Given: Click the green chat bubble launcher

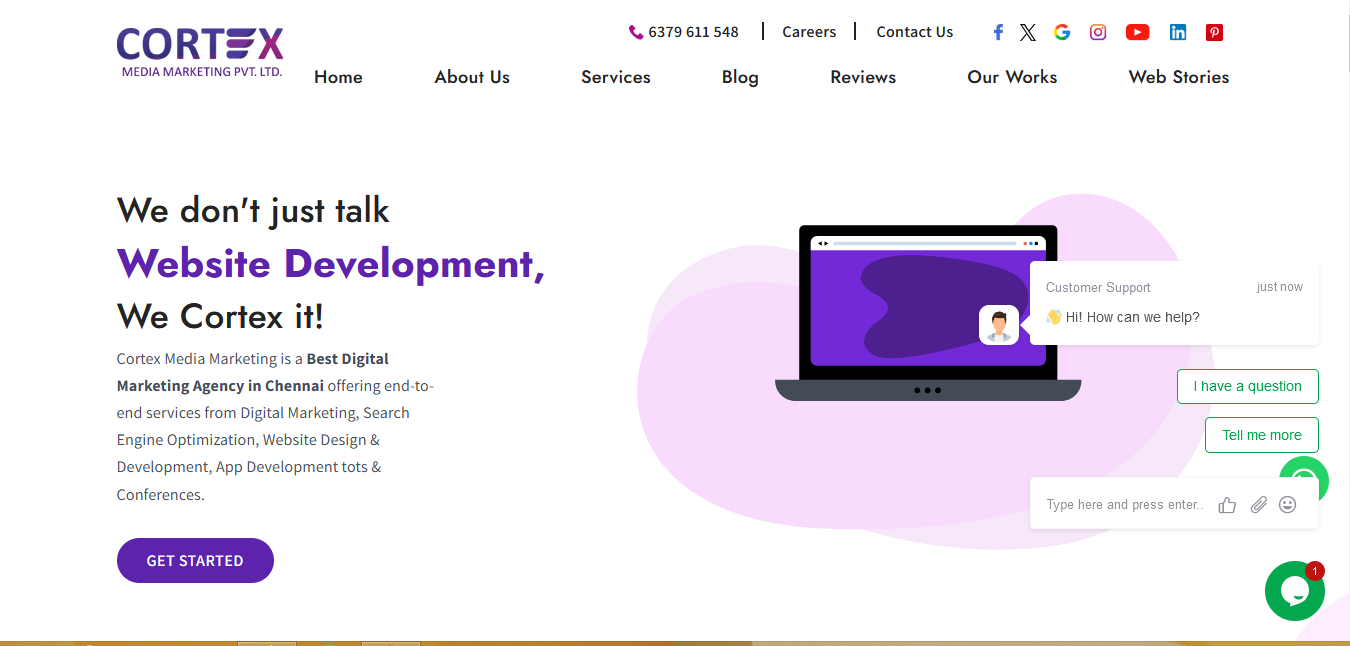Looking at the screenshot, I should click(x=1295, y=591).
